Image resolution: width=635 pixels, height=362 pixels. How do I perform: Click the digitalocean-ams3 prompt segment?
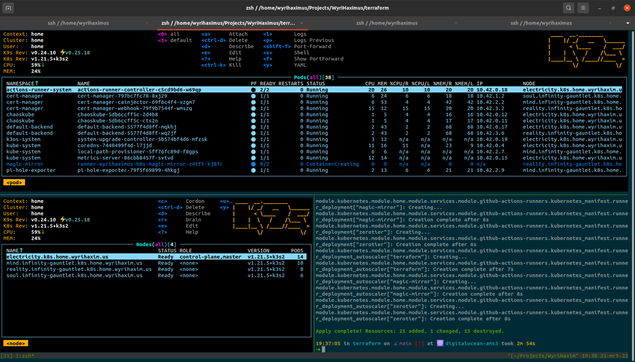472,343
